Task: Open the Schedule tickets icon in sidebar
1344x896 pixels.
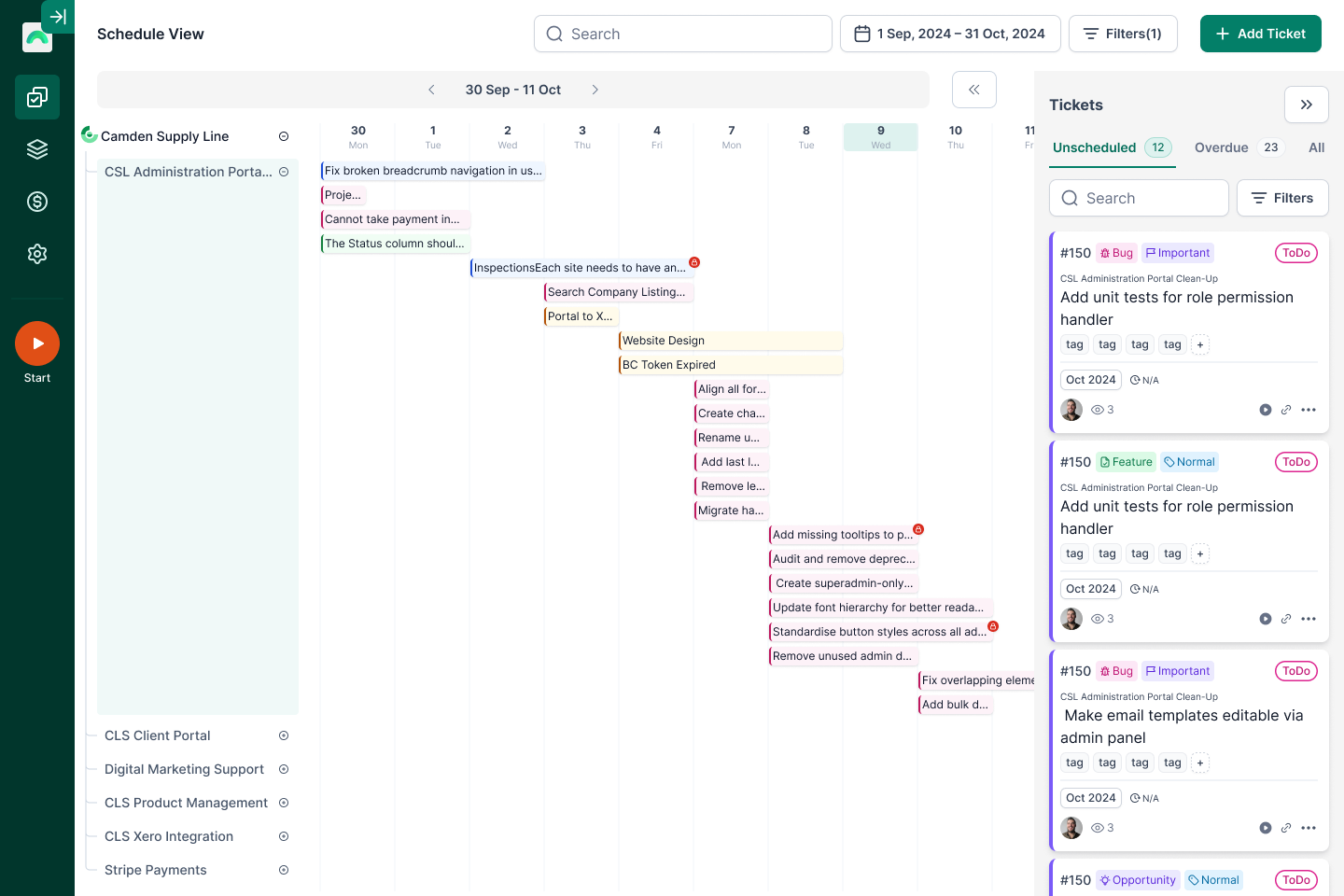Action: (x=37, y=97)
